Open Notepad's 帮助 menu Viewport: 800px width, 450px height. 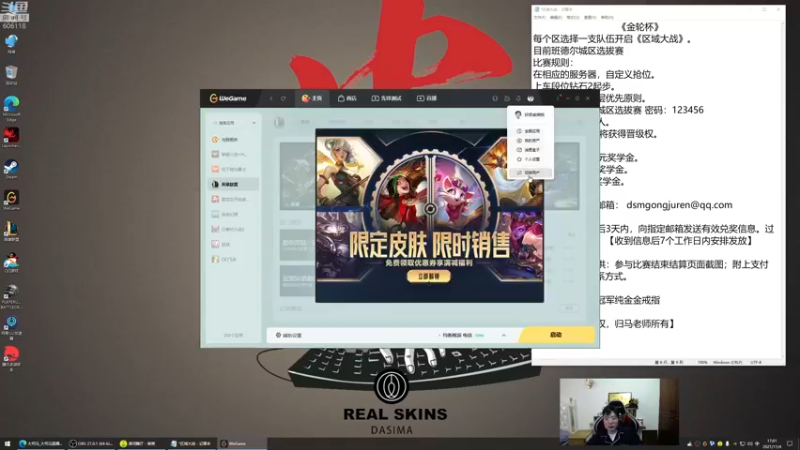(607, 17)
